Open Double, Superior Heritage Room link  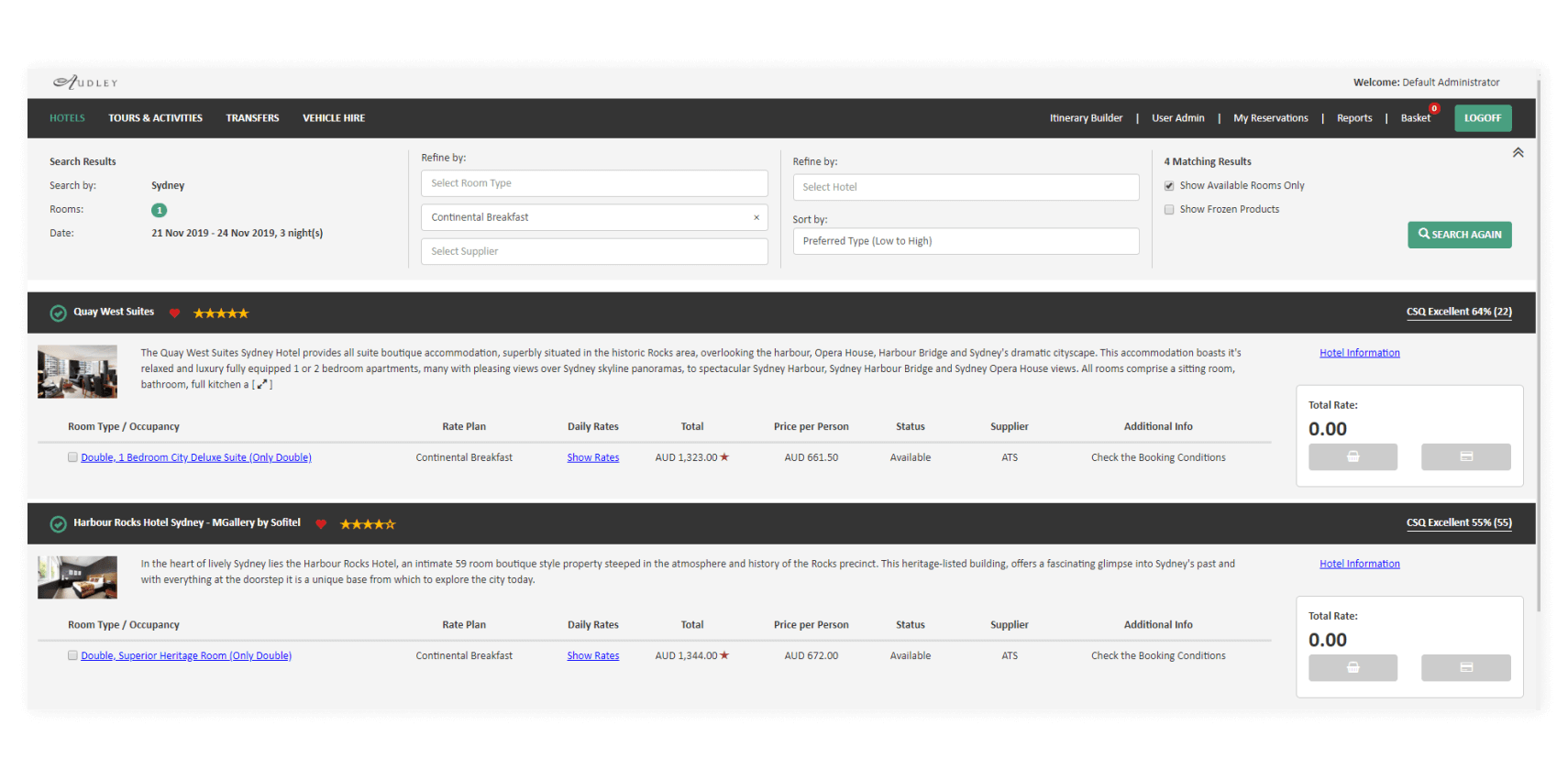[186, 655]
